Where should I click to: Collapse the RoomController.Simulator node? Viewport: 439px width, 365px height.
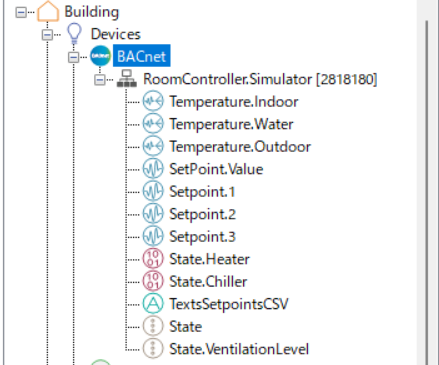pyautogui.click(x=100, y=80)
